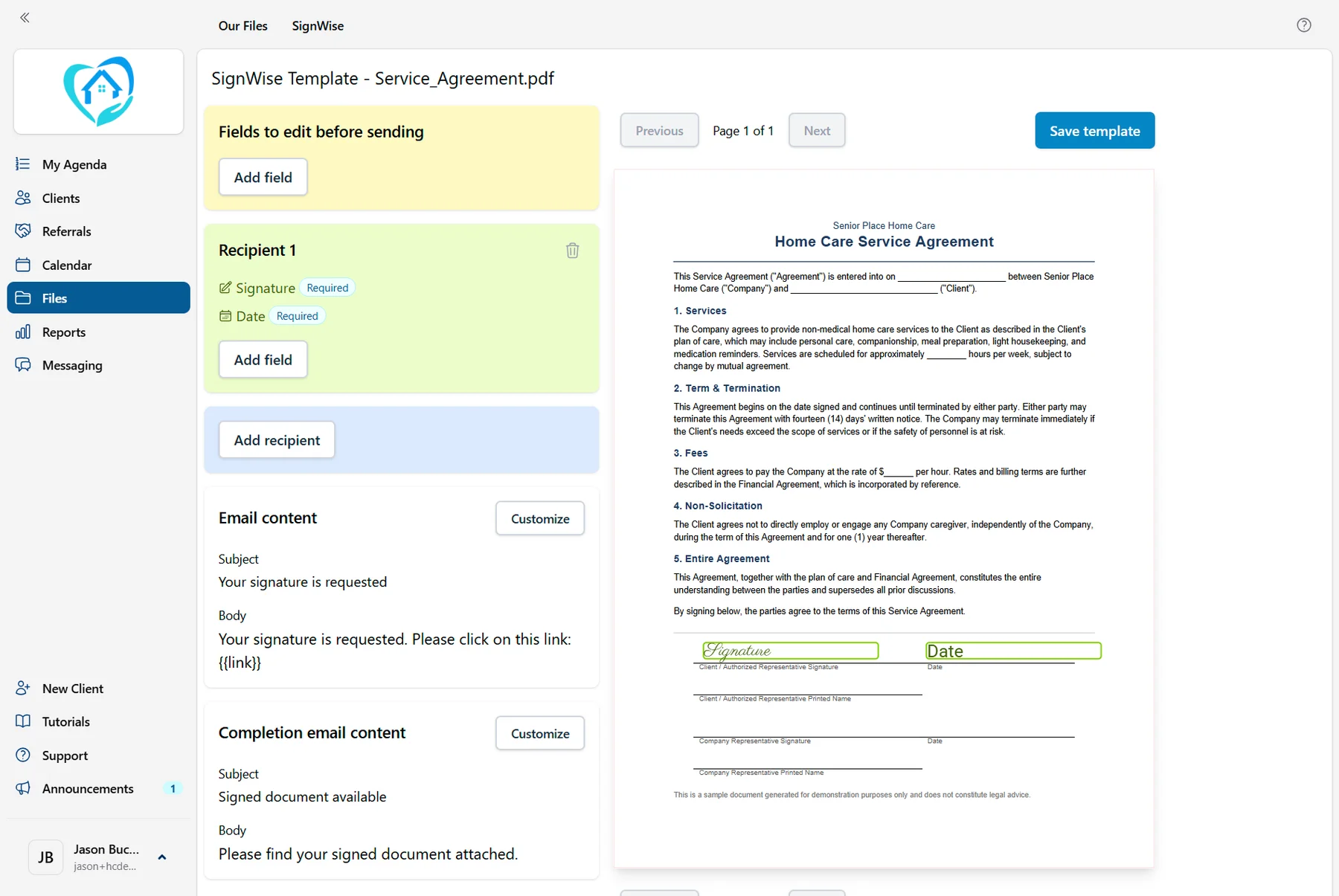Screen dimensions: 1339x896
Task: Add a field under Recipient 1
Action: tap(263, 359)
